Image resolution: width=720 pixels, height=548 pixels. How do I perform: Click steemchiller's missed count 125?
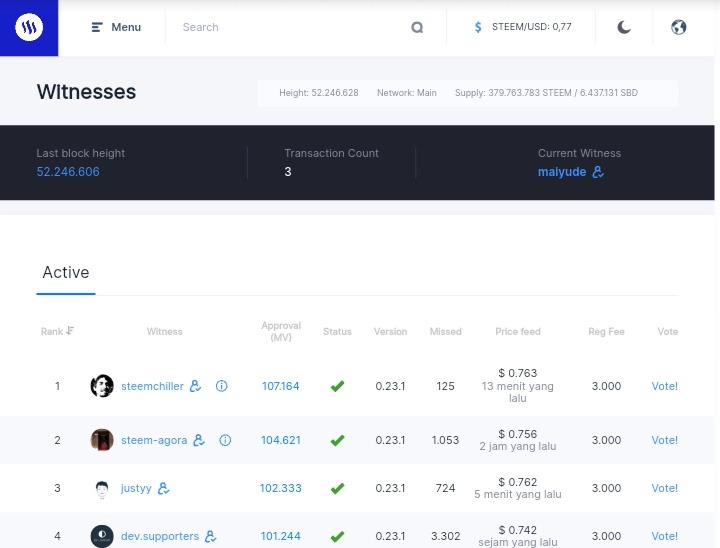pyautogui.click(x=445, y=386)
